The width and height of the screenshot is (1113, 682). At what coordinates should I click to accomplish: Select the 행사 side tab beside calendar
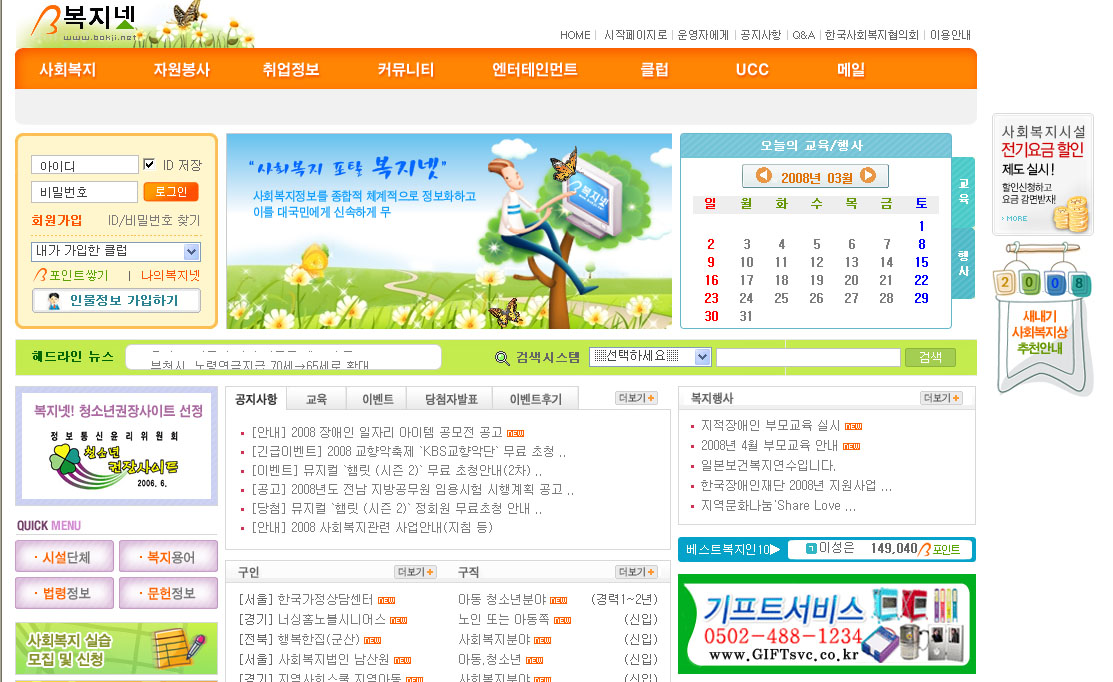963,264
